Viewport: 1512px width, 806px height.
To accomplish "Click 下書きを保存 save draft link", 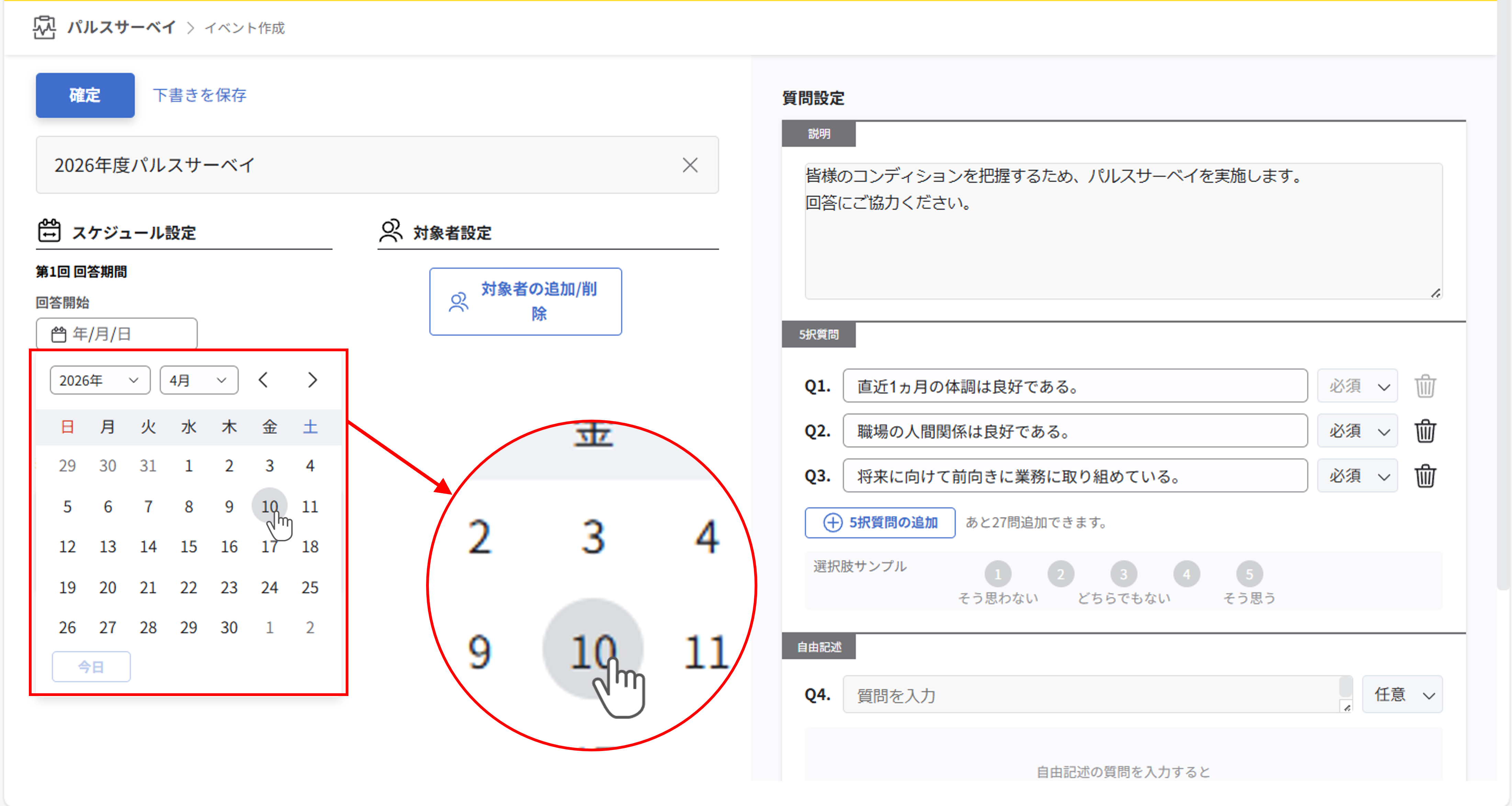I will point(200,95).
